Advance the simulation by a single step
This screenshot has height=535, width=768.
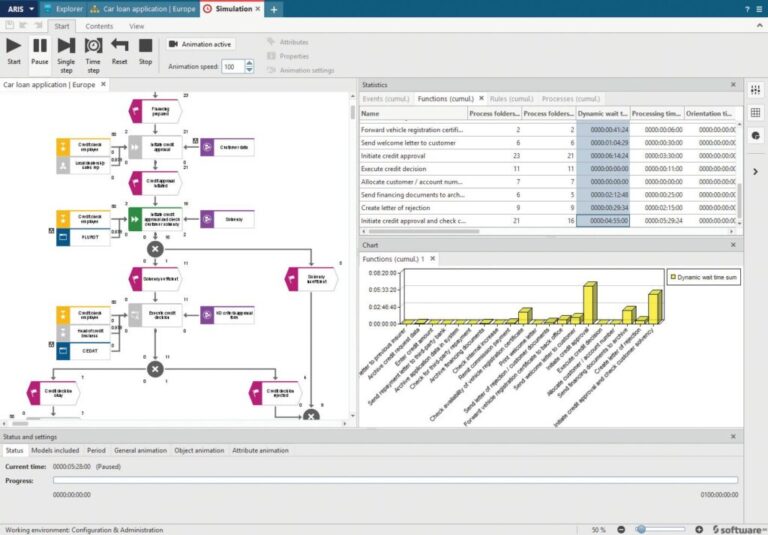[x=66, y=46]
